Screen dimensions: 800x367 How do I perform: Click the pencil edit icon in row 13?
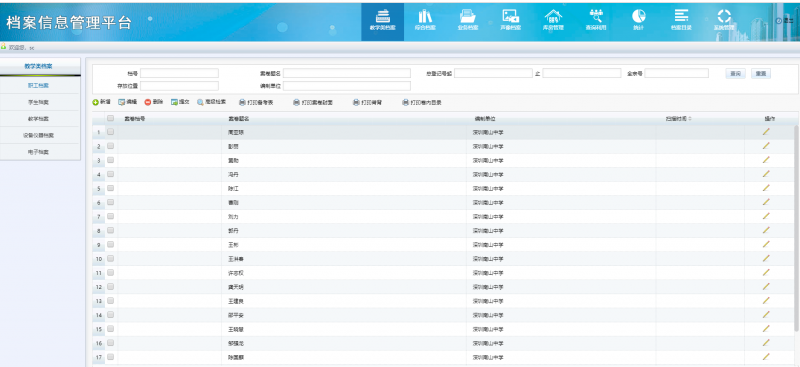(x=766, y=301)
